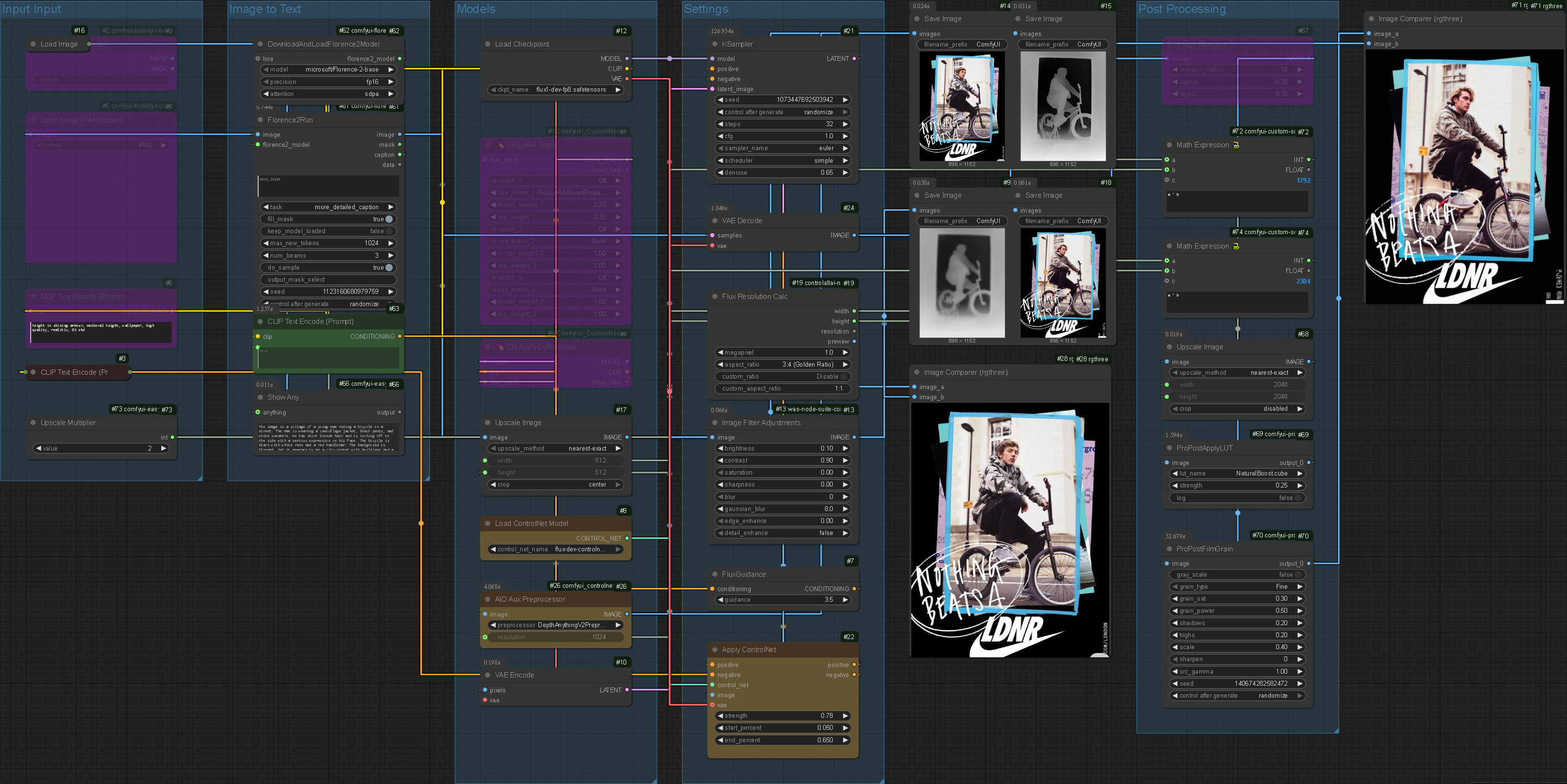
Task: Click the denoise 0.65 value in KSampler
Action: [826, 173]
